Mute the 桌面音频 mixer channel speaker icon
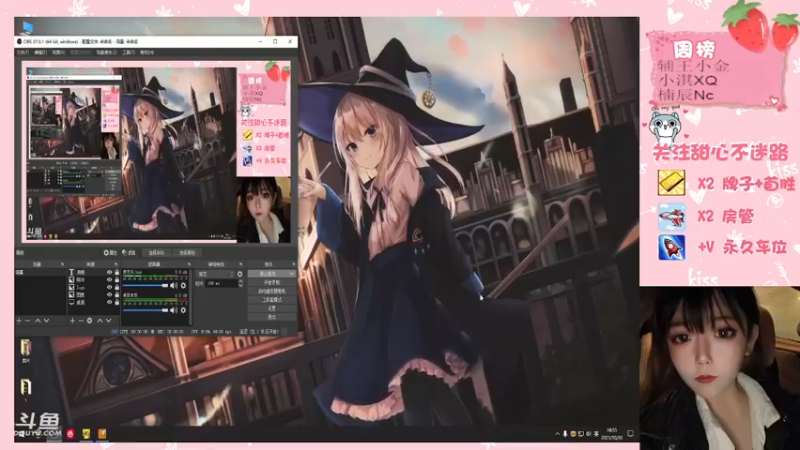 pos(173,310)
